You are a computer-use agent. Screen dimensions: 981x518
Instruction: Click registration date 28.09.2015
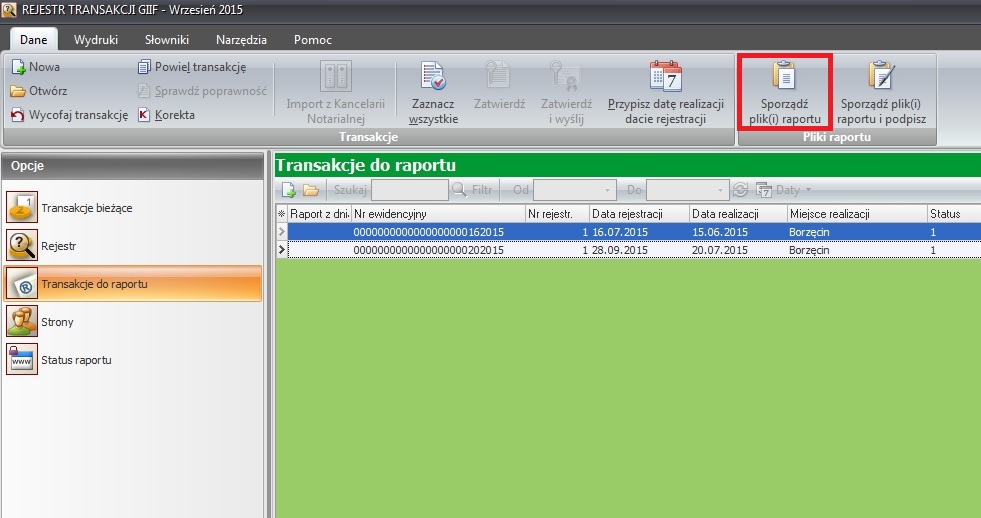[x=620, y=250]
